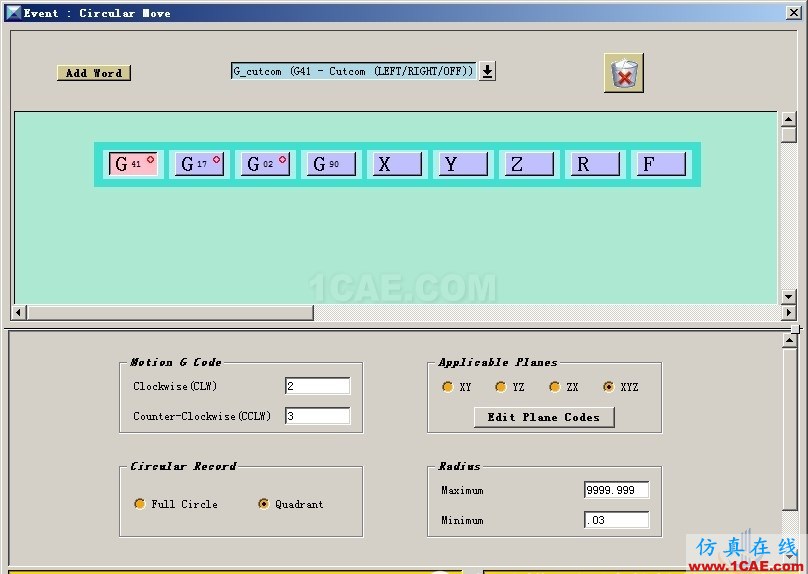
Task: Select the YZ plane radio button
Action: pos(500,386)
